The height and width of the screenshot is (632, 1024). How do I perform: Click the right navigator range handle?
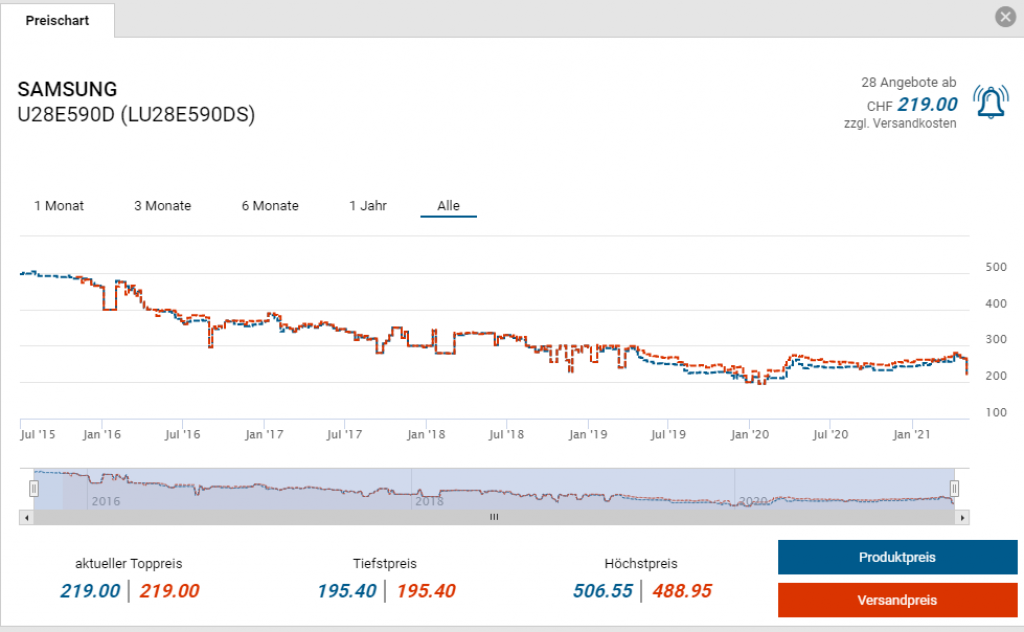954,488
